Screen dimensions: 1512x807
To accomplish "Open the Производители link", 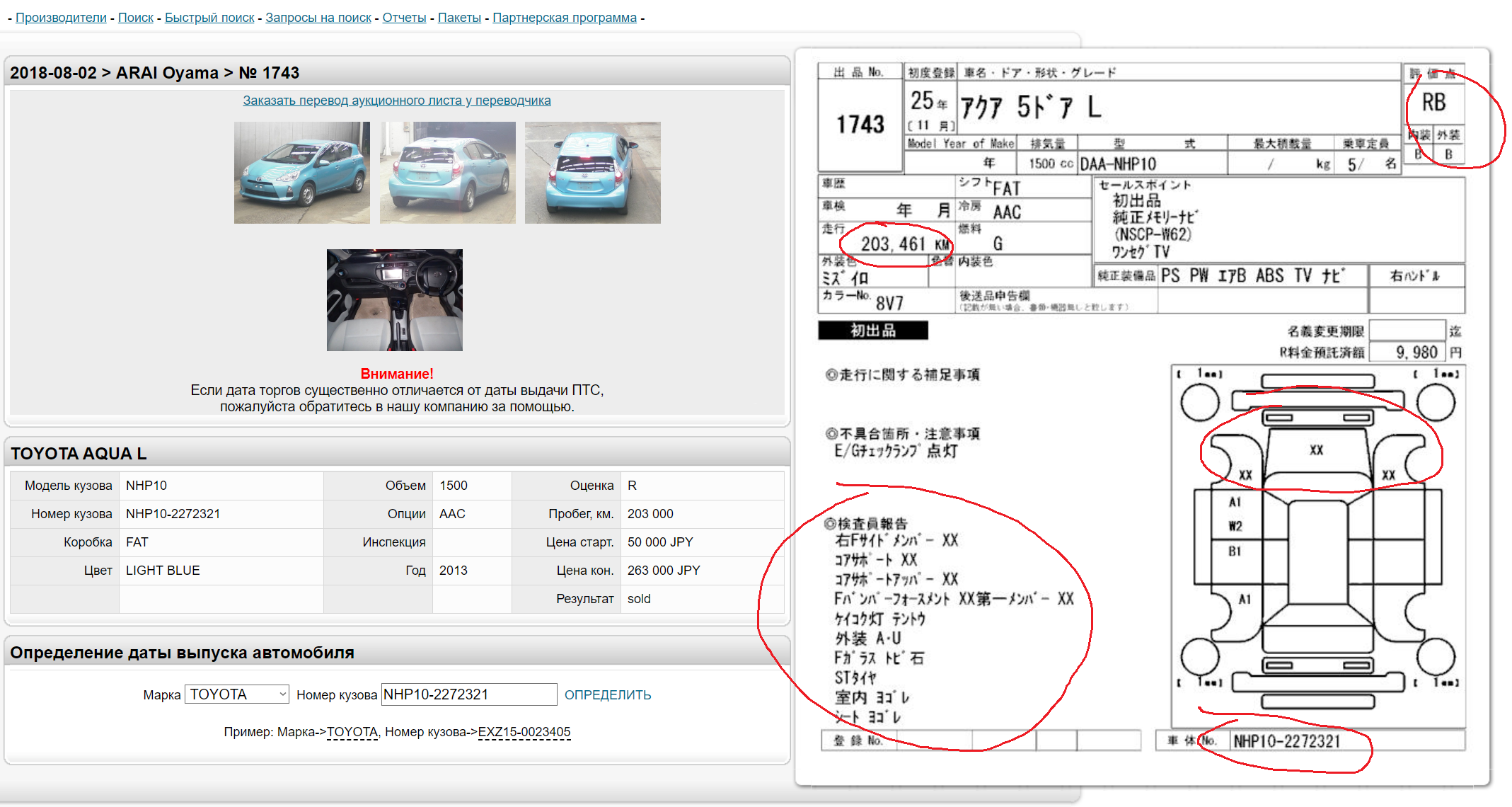I will pos(61,18).
